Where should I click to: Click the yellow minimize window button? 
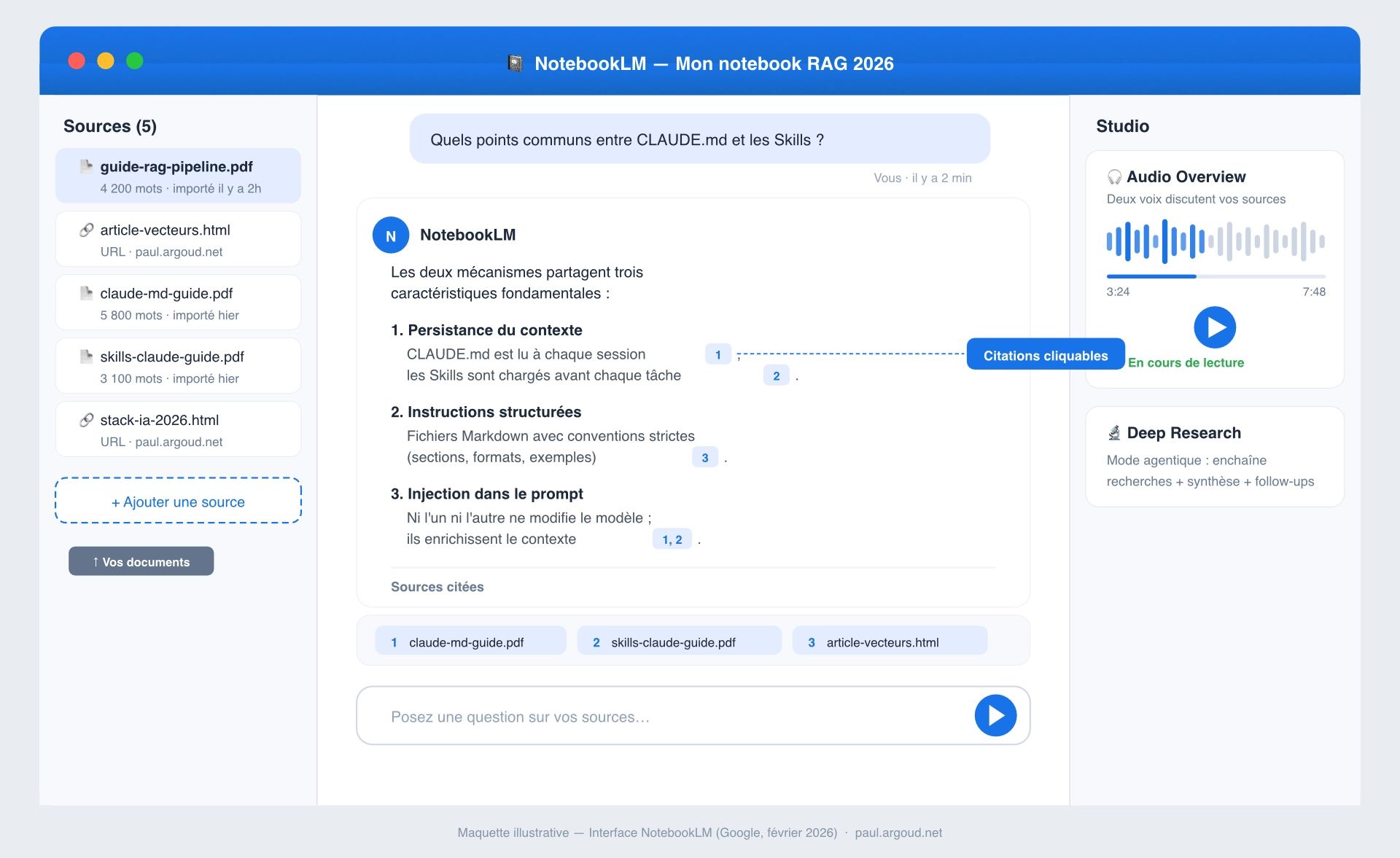tap(106, 61)
